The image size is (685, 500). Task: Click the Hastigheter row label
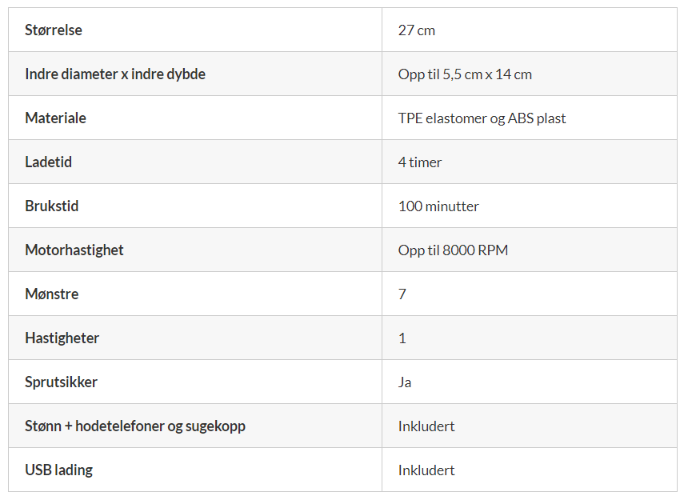tap(64, 338)
